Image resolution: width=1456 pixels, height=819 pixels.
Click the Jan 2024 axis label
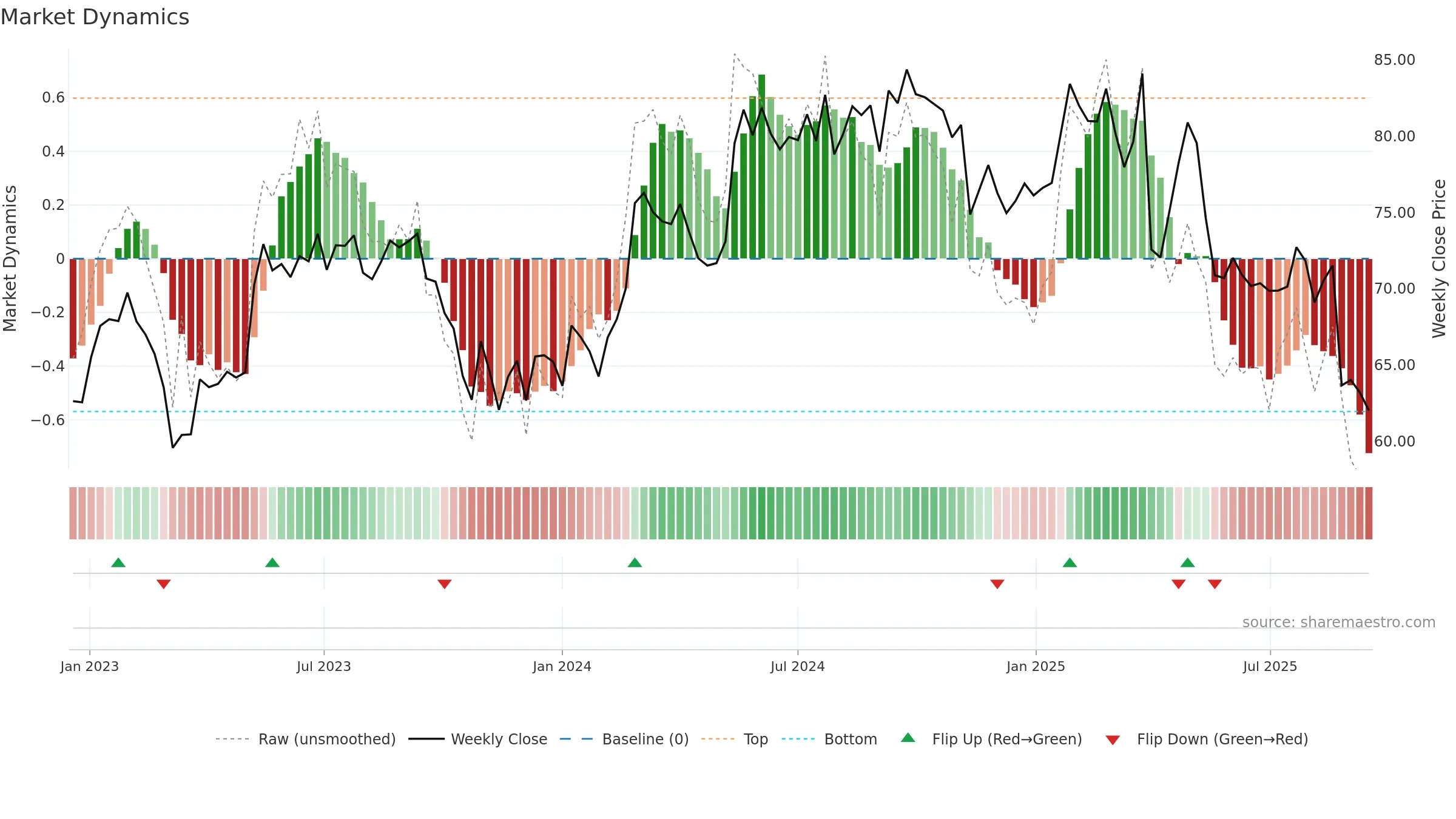pyautogui.click(x=562, y=666)
